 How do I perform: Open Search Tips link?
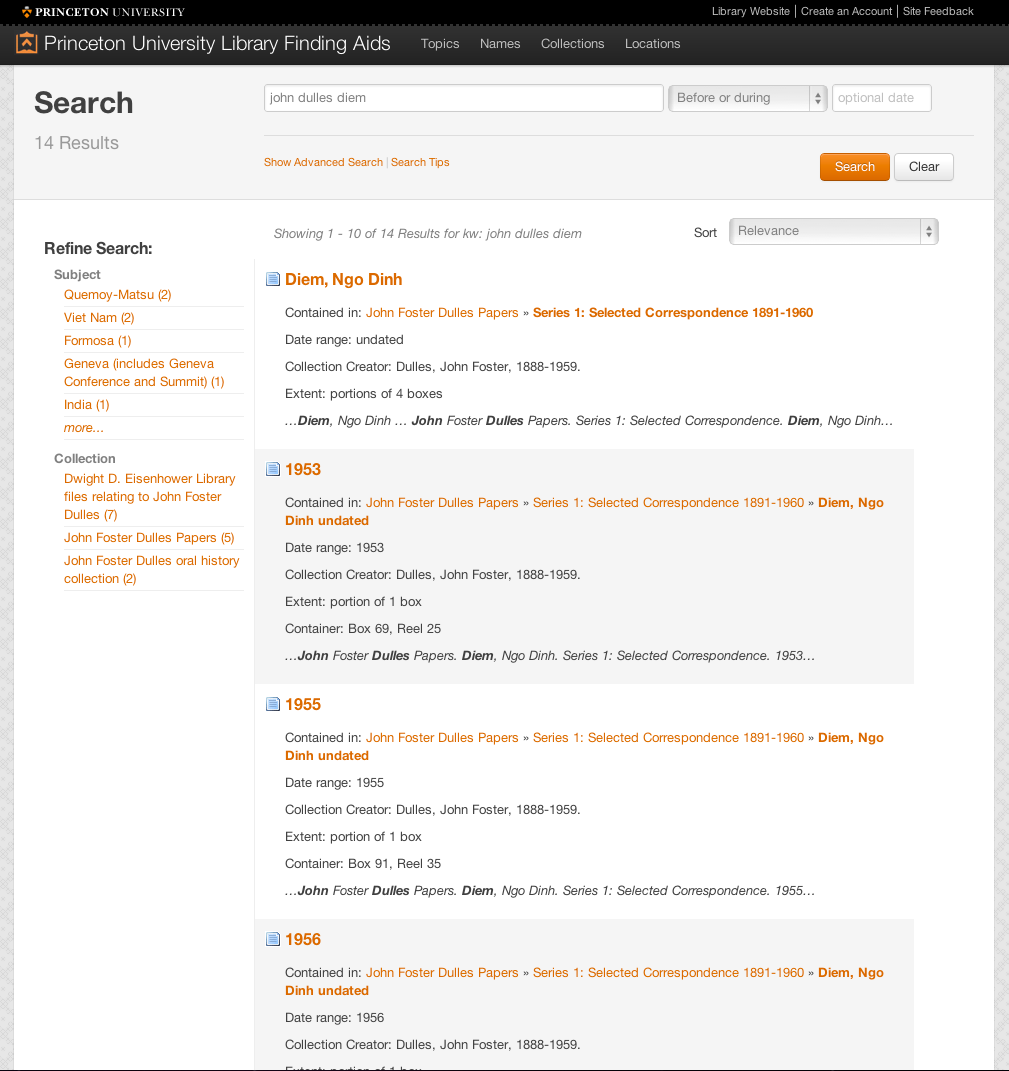point(420,163)
